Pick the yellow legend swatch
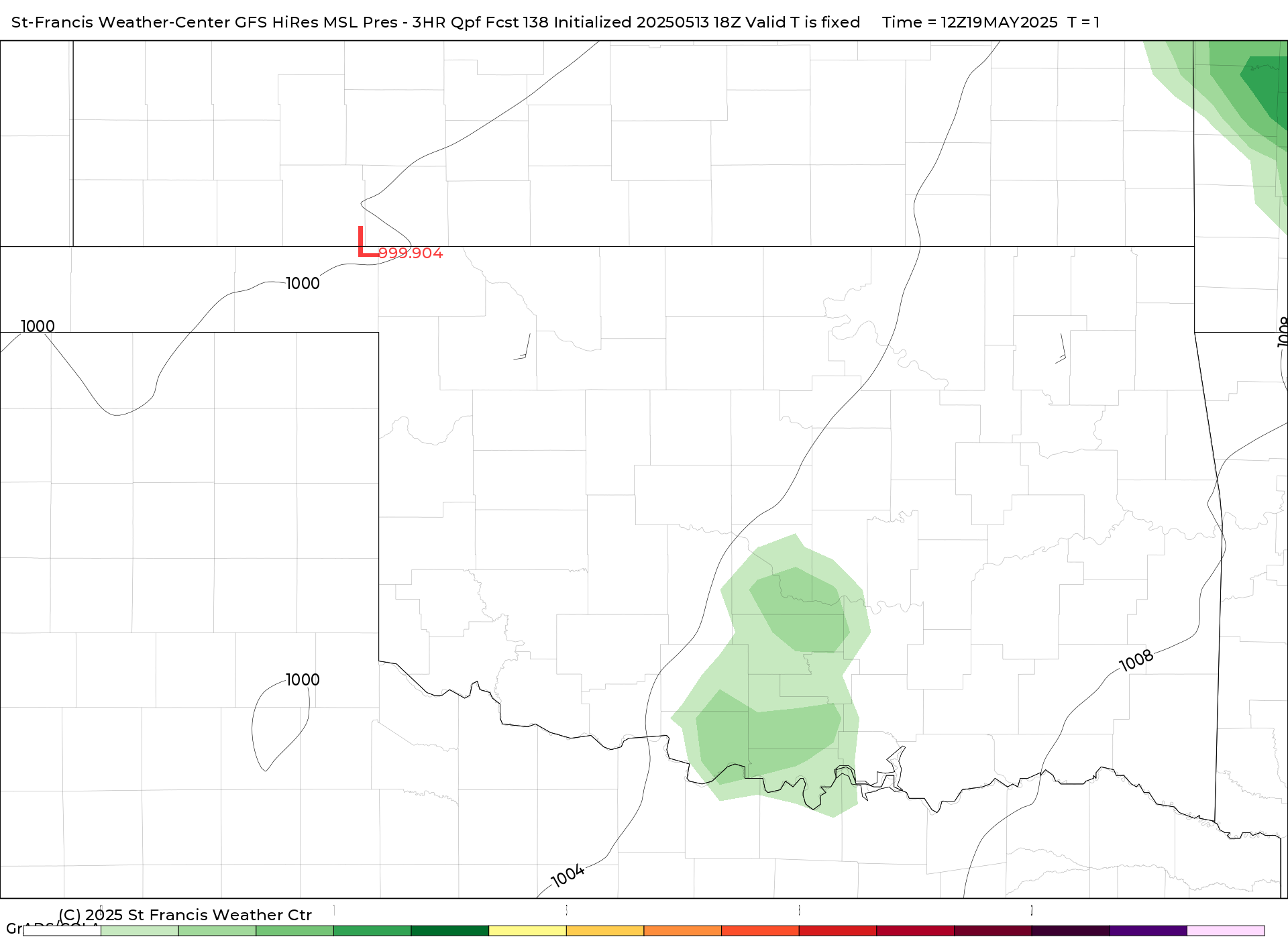1288x939 pixels. click(527, 931)
